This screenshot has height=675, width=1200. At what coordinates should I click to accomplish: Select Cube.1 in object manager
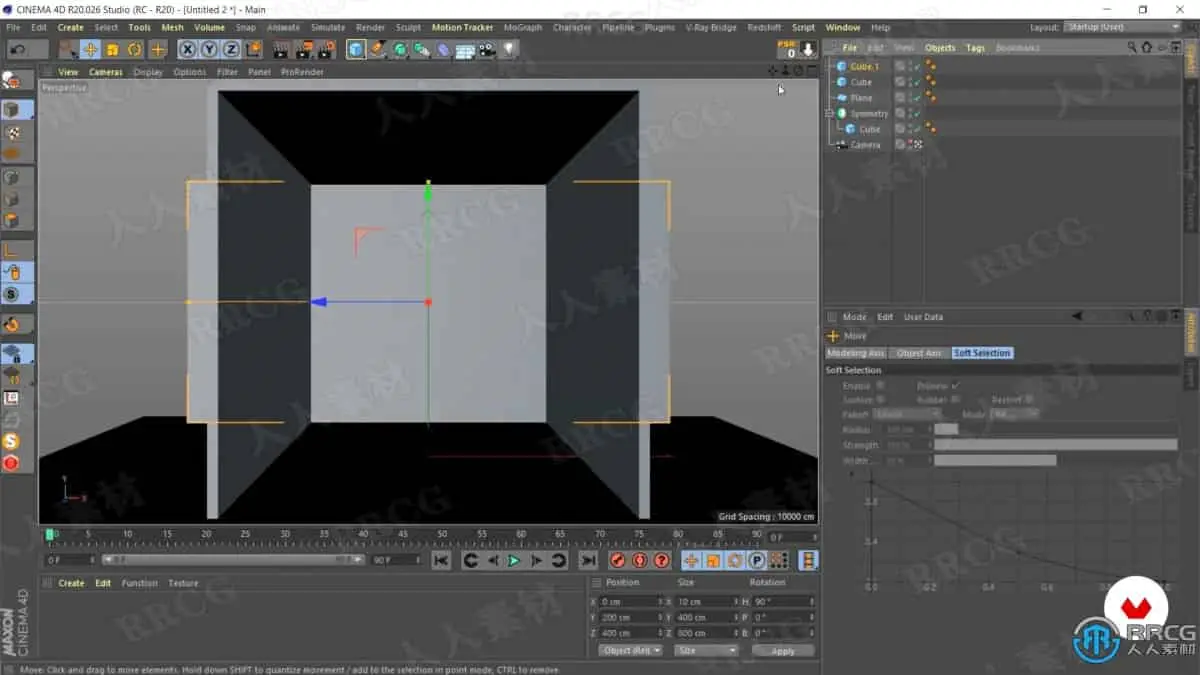(x=864, y=66)
